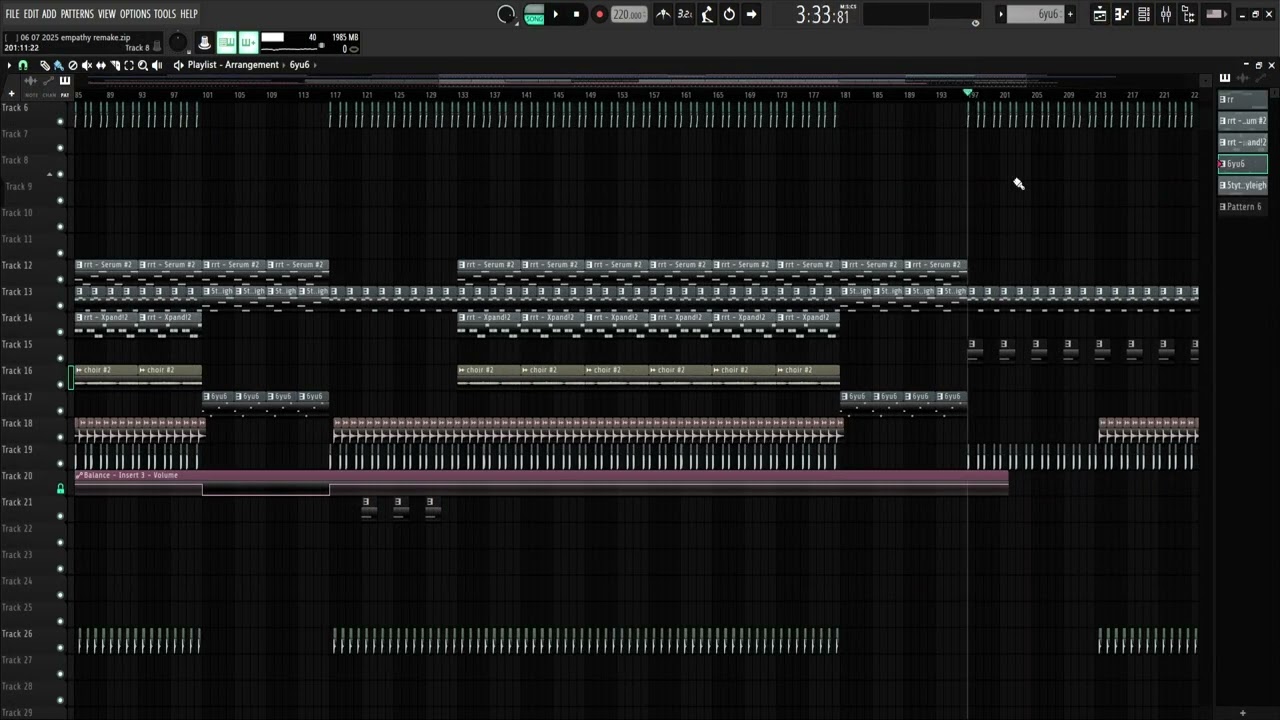
Task: Open the FILE menu
Action: pyautogui.click(x=12, y=14)
